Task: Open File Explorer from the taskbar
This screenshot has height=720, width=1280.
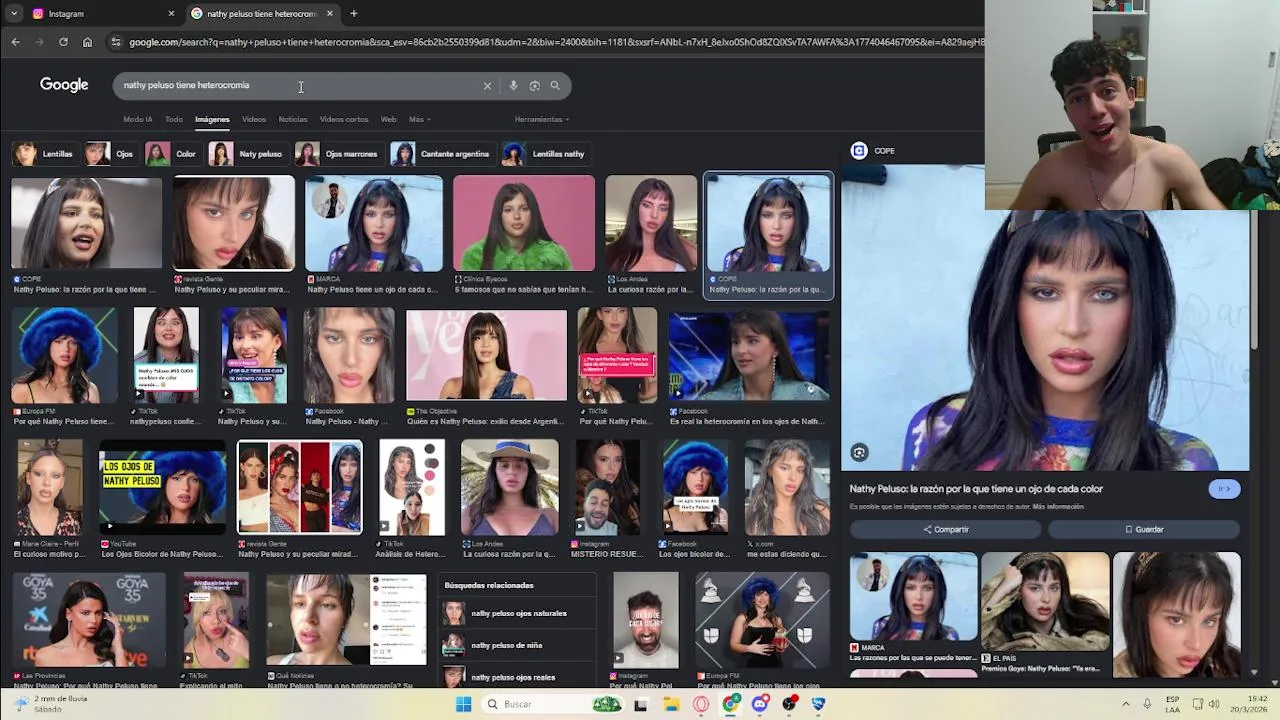Action: coord(671,704)
